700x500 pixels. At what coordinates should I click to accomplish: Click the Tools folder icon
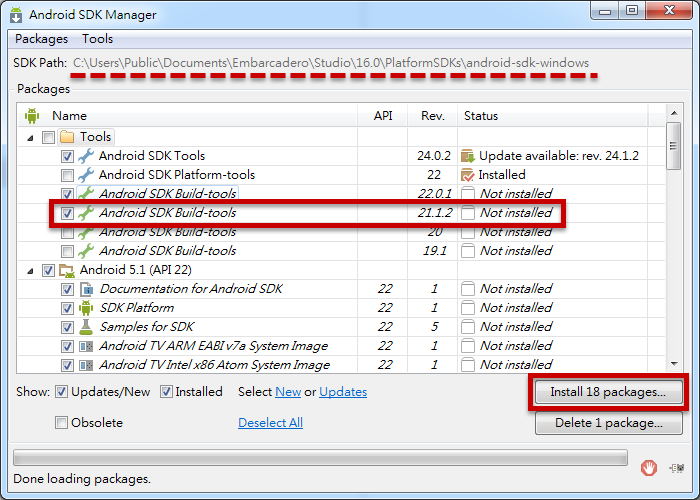coord(67,137)
